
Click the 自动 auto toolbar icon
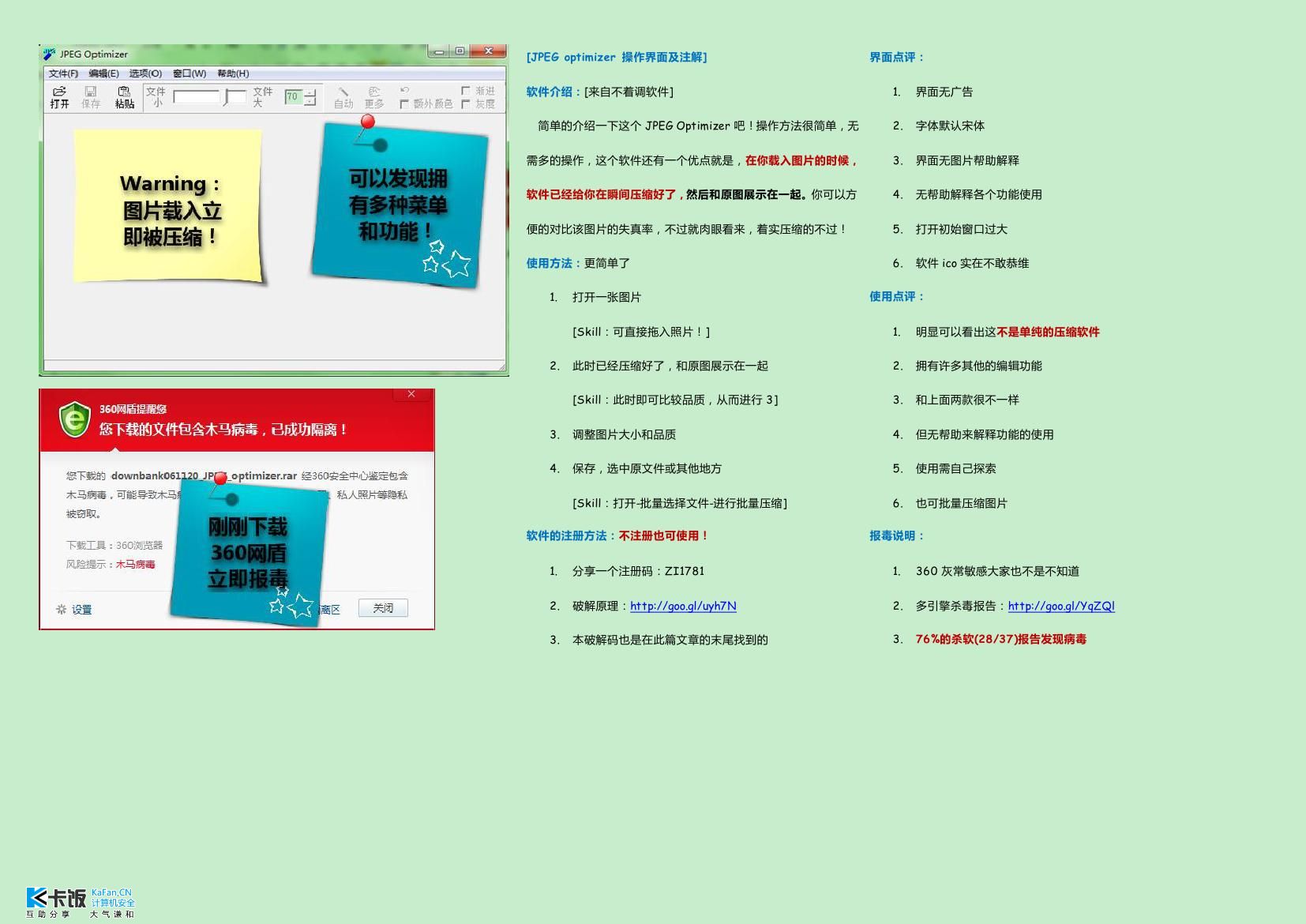tap(343, 97)
